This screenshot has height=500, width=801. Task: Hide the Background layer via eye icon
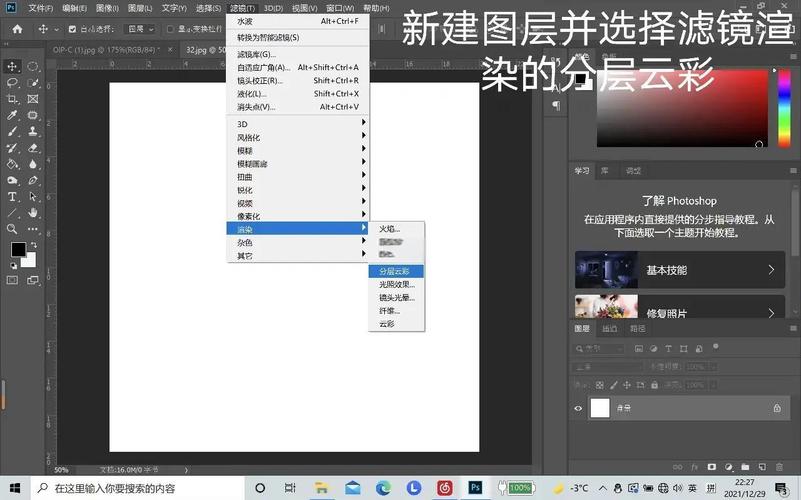tap(578, 409)
